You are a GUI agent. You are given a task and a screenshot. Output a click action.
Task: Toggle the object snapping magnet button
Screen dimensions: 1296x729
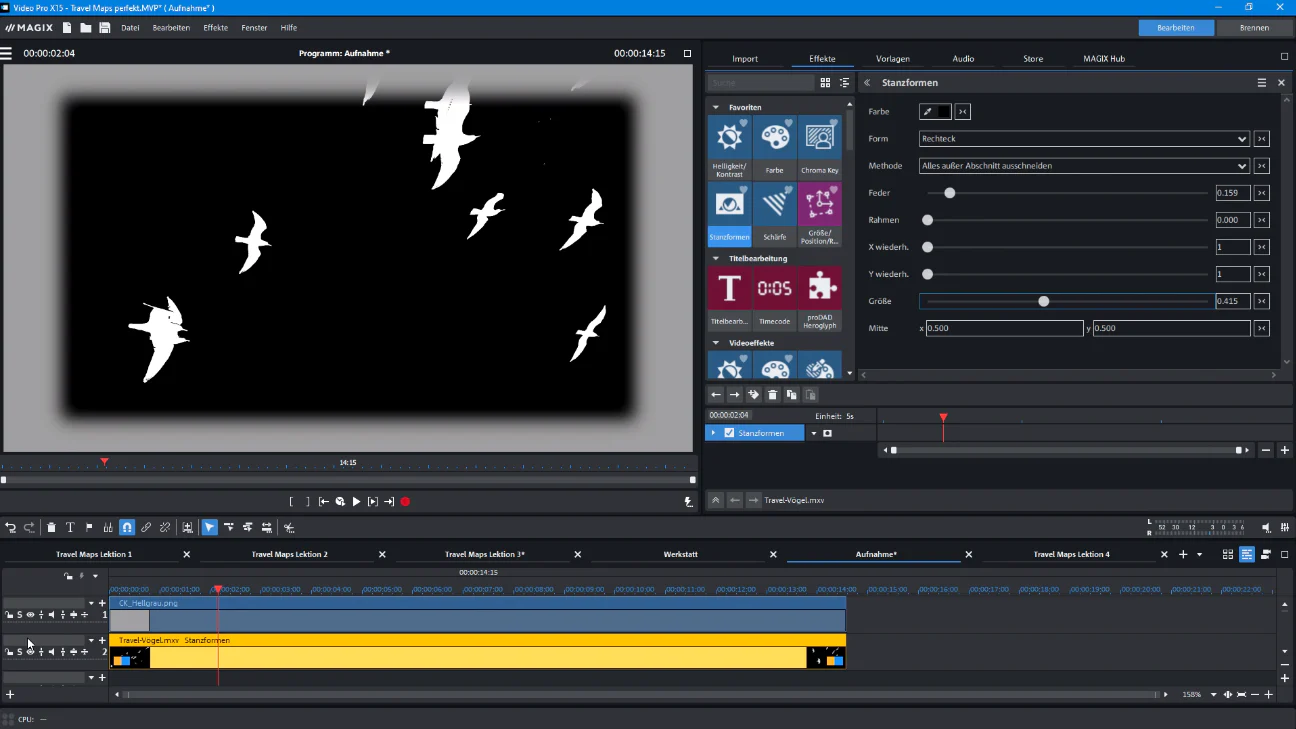pos(127,527)
